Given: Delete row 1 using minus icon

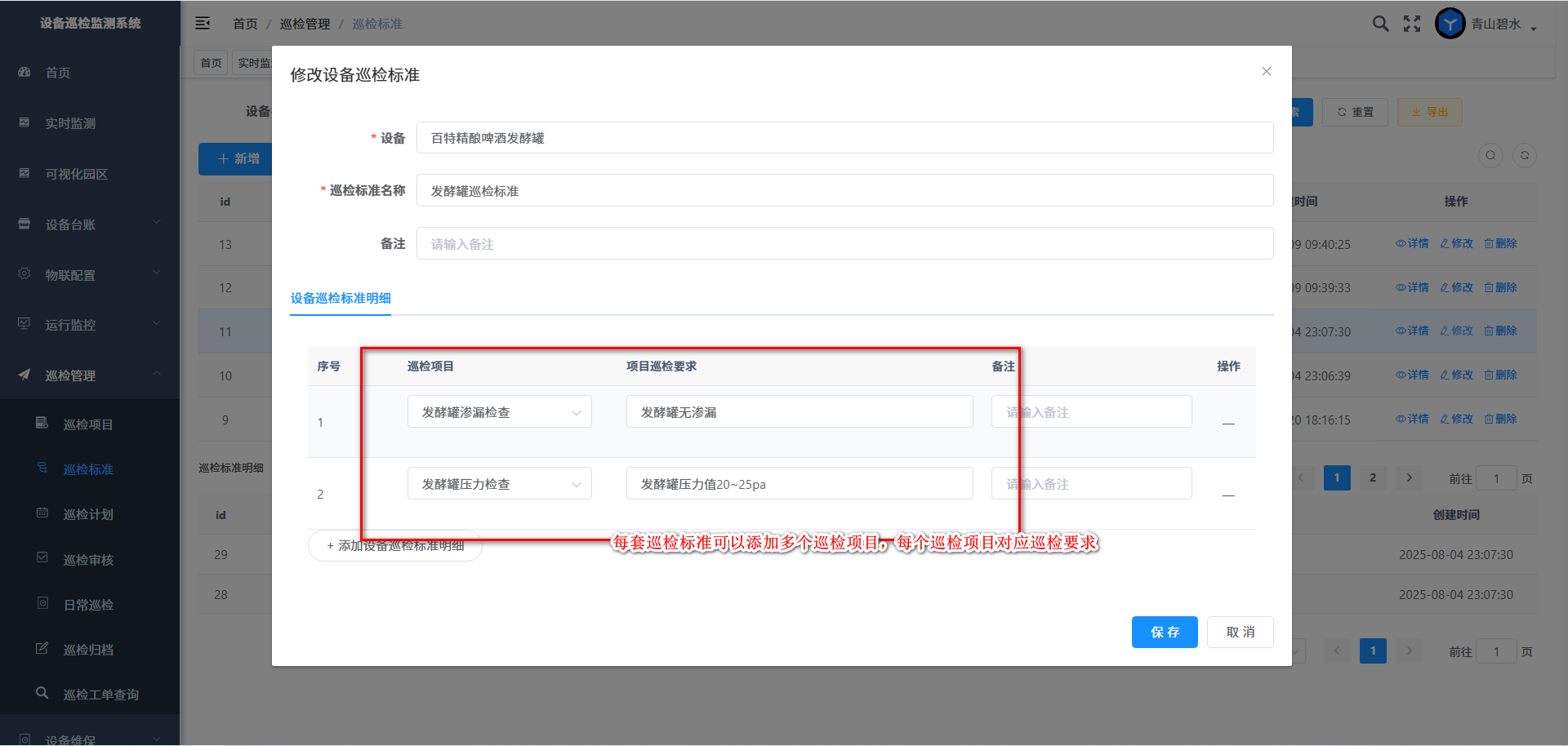Looking at the screenshot, I should click(x=1227, y=423).
